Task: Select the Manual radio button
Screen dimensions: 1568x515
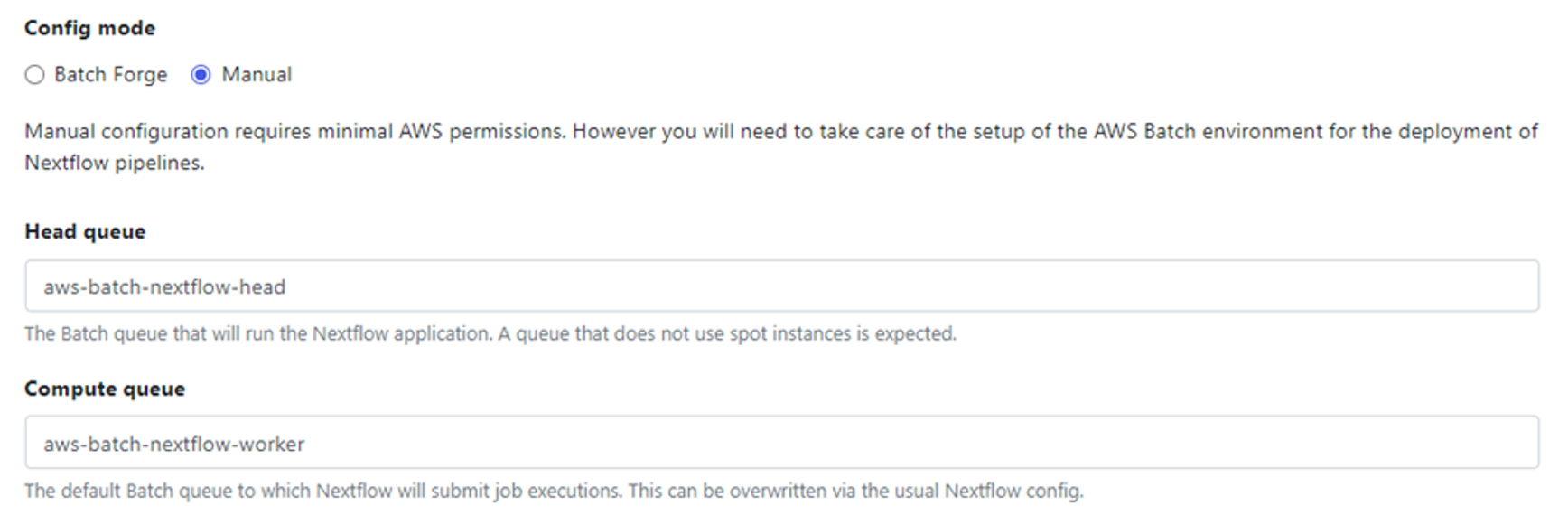Action: [x=201, y=75]
